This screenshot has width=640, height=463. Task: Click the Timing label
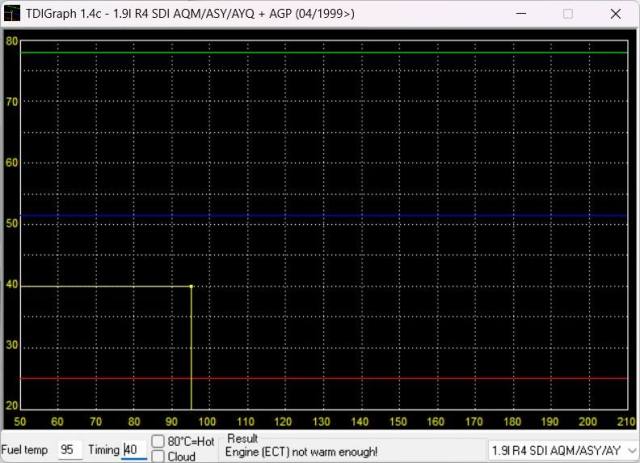point(102,450)
